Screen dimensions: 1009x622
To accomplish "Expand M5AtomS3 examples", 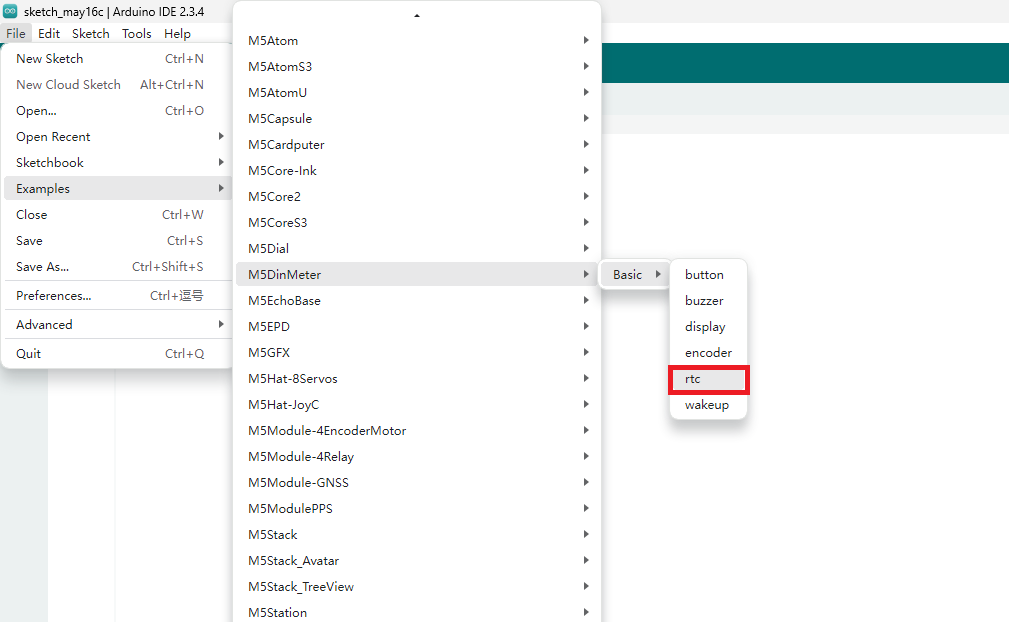I will click(x=417, y=66).
